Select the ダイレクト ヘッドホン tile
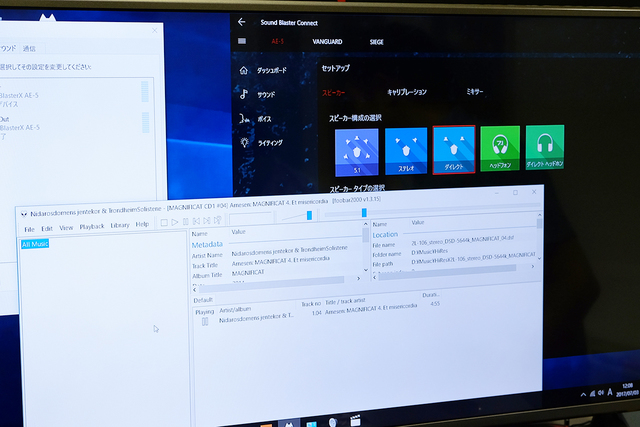Screen dimensions: 640x427 [545, 147]
